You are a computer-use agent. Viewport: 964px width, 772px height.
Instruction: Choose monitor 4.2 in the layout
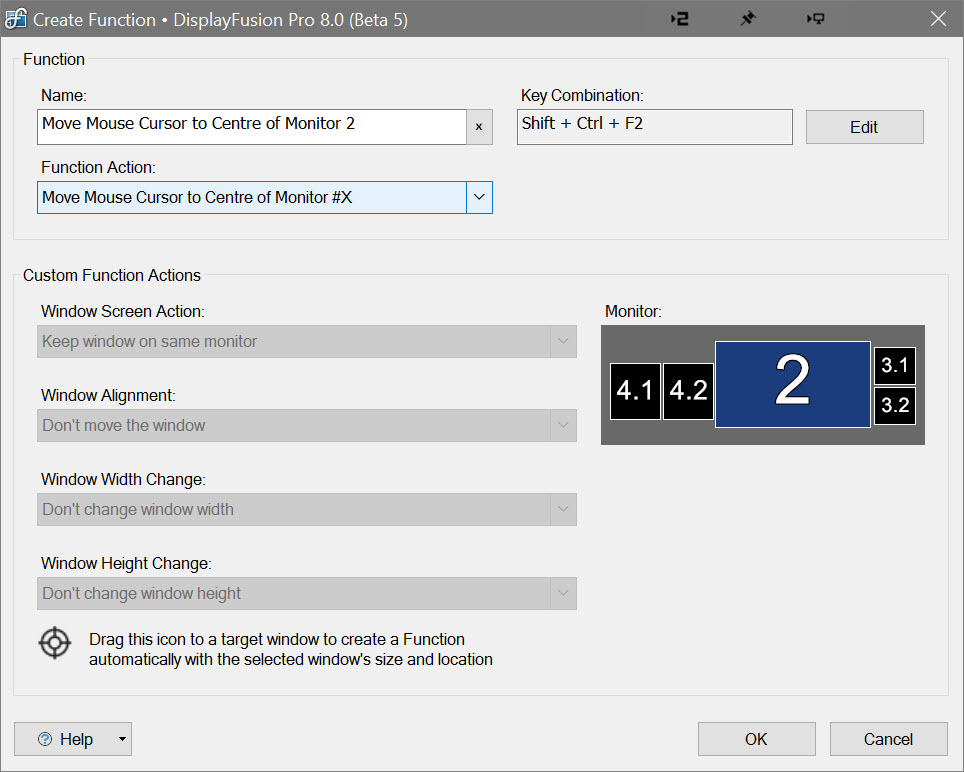point(688,391)
